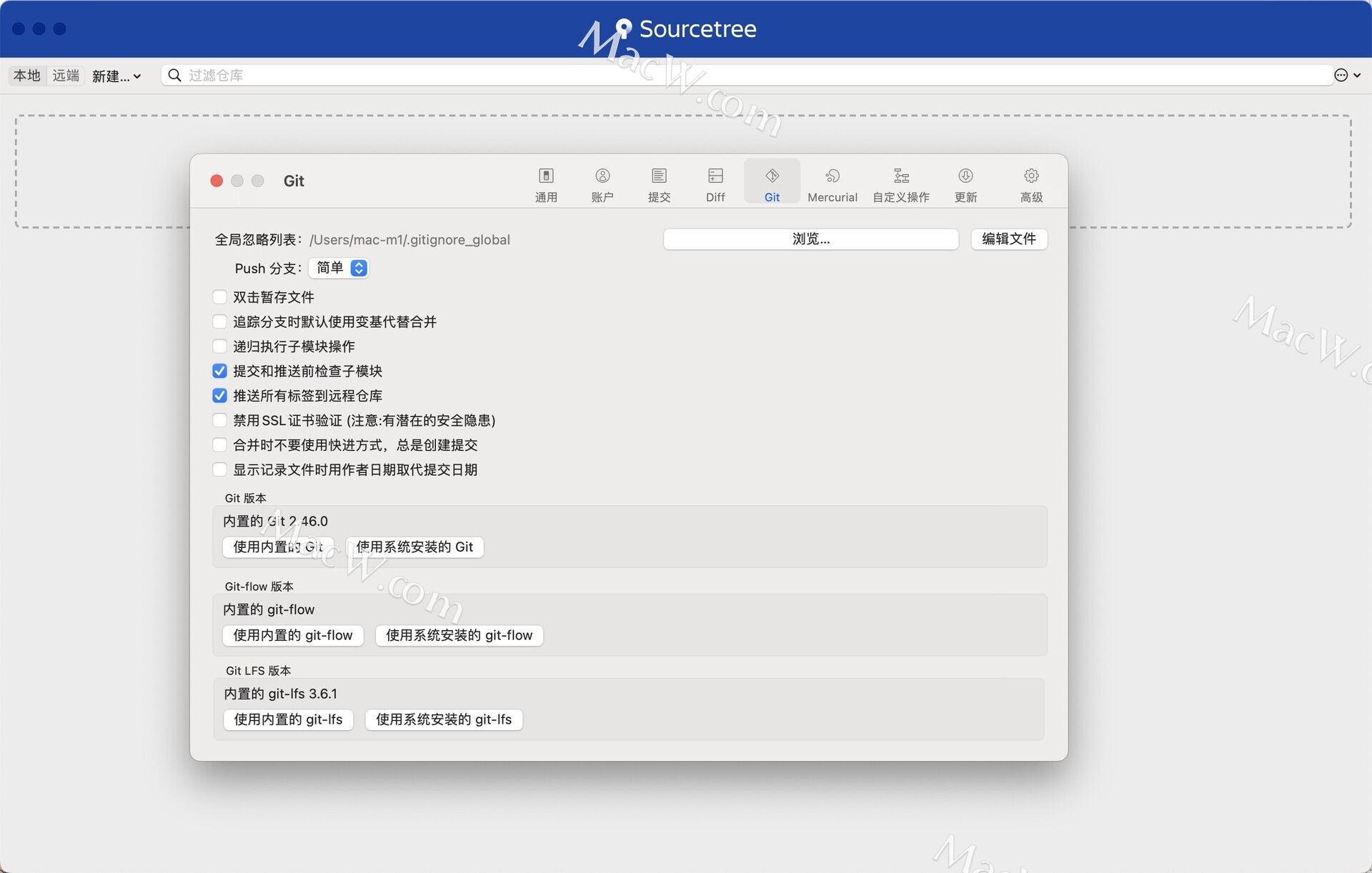Screen dimensions: 1372x873
Task: Click 使用内置的 git-flow button
Action: coord(293,635)
